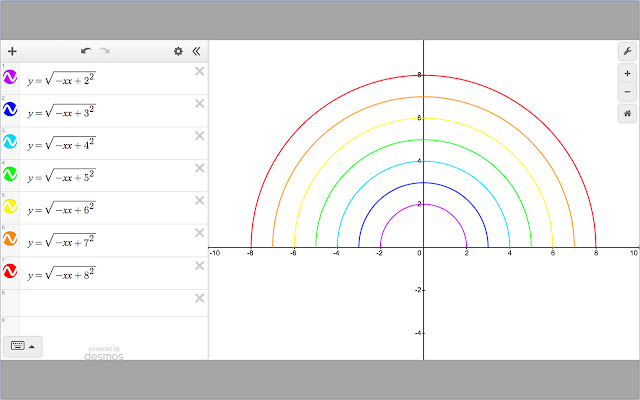This screenshot has height=400, width=640.
Task: Hide the yellow curve with radius 6
Action: point(10,206)
